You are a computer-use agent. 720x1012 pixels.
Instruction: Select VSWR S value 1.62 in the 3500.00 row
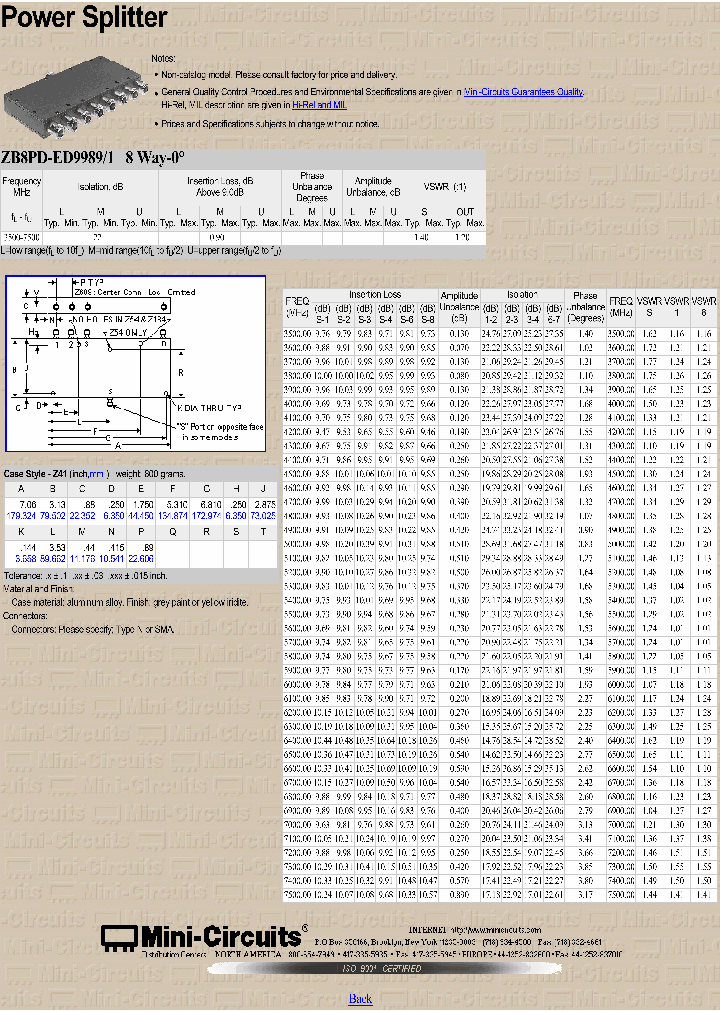click(x=650, y=334)
